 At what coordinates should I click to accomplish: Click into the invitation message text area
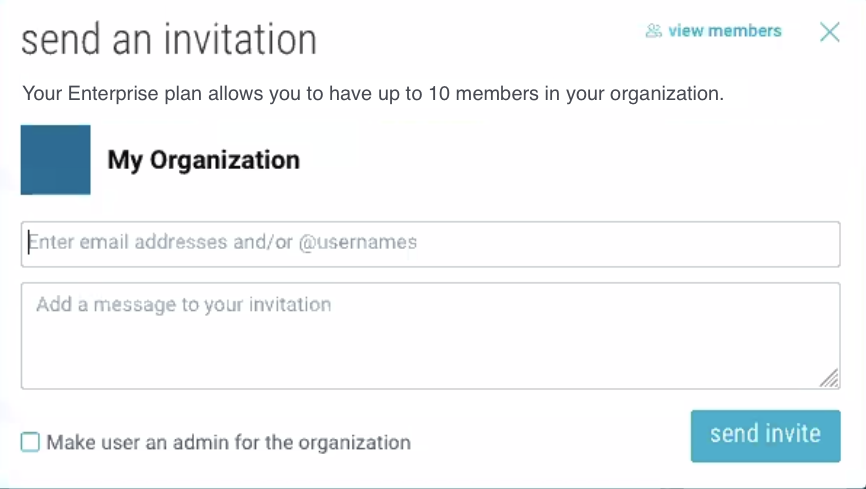point(431,336)
